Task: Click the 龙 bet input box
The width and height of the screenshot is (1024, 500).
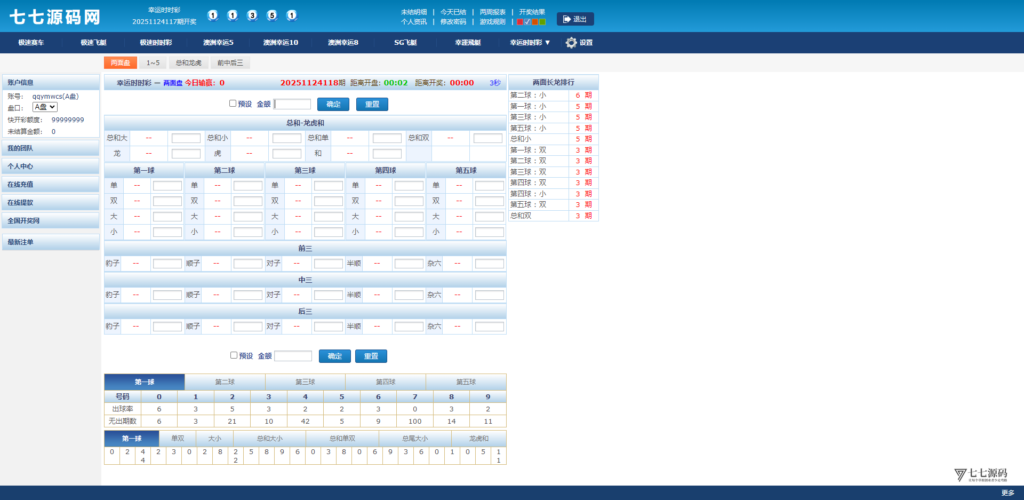Action: [x=186, y=154]
